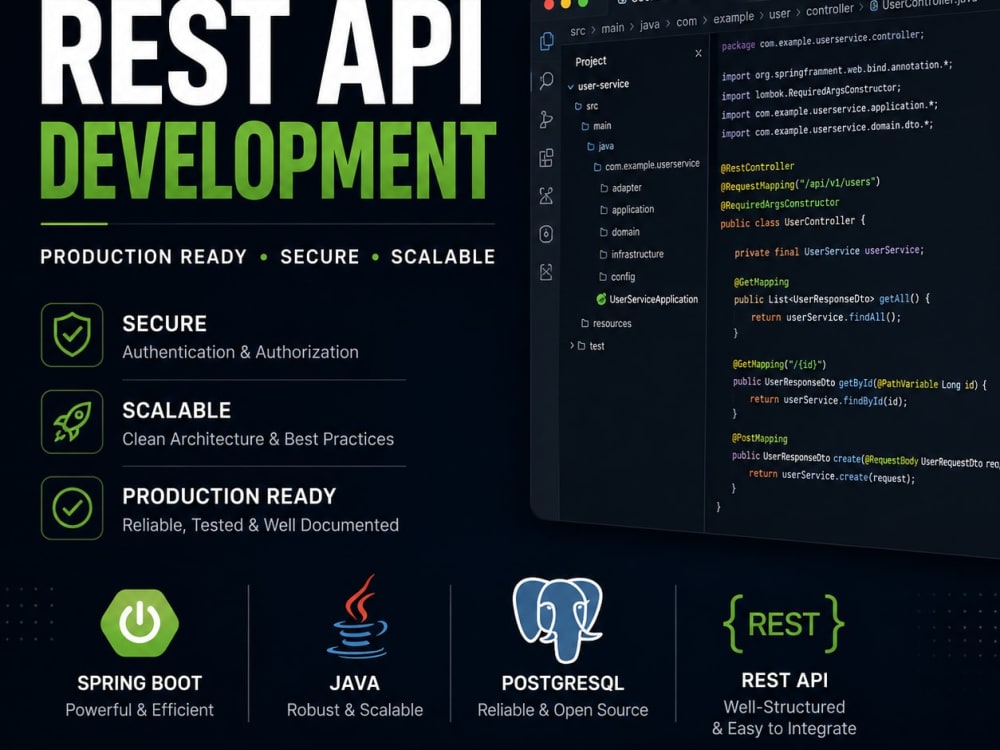Select the java folder in project tree
The image size is (1000, 750).
tap(600, 146)
